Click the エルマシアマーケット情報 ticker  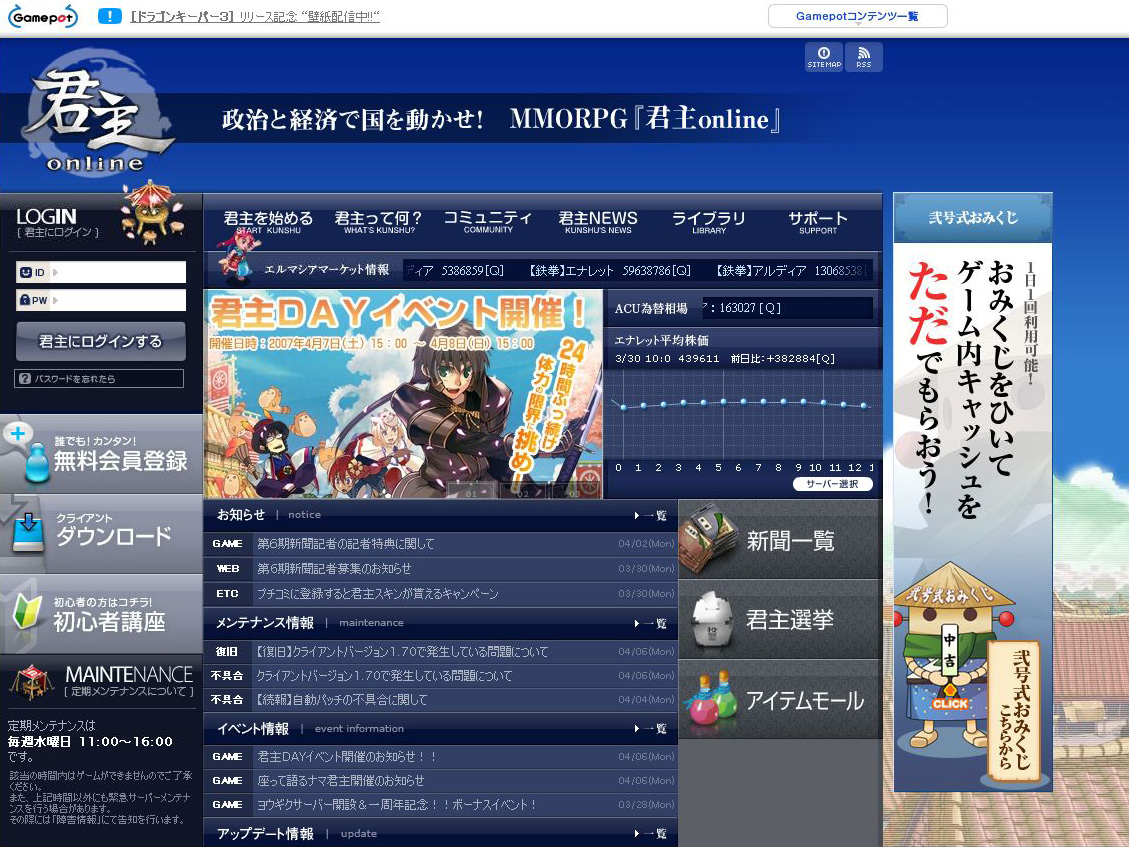[637, 270]
